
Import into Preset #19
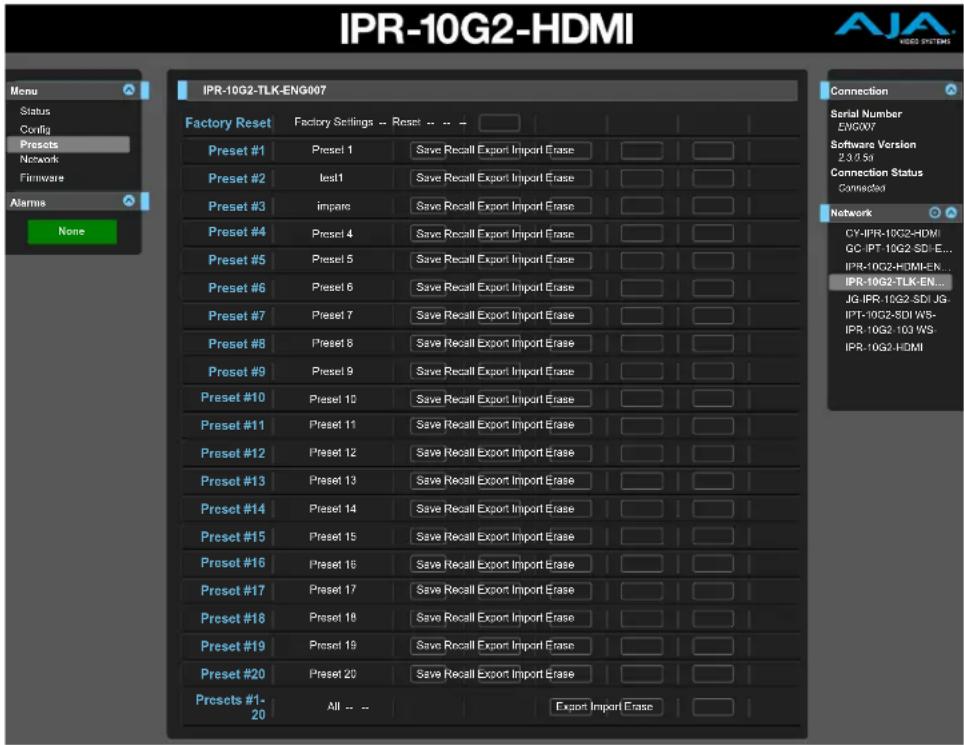click(x=527, y=645)
